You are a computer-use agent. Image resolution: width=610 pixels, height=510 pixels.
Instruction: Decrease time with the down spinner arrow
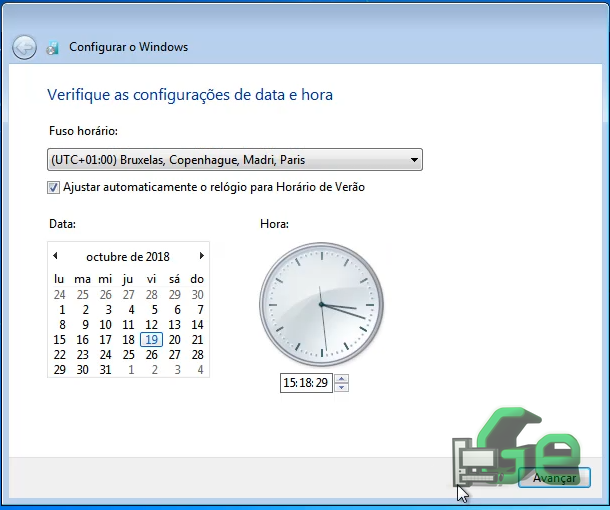[342, 387]
